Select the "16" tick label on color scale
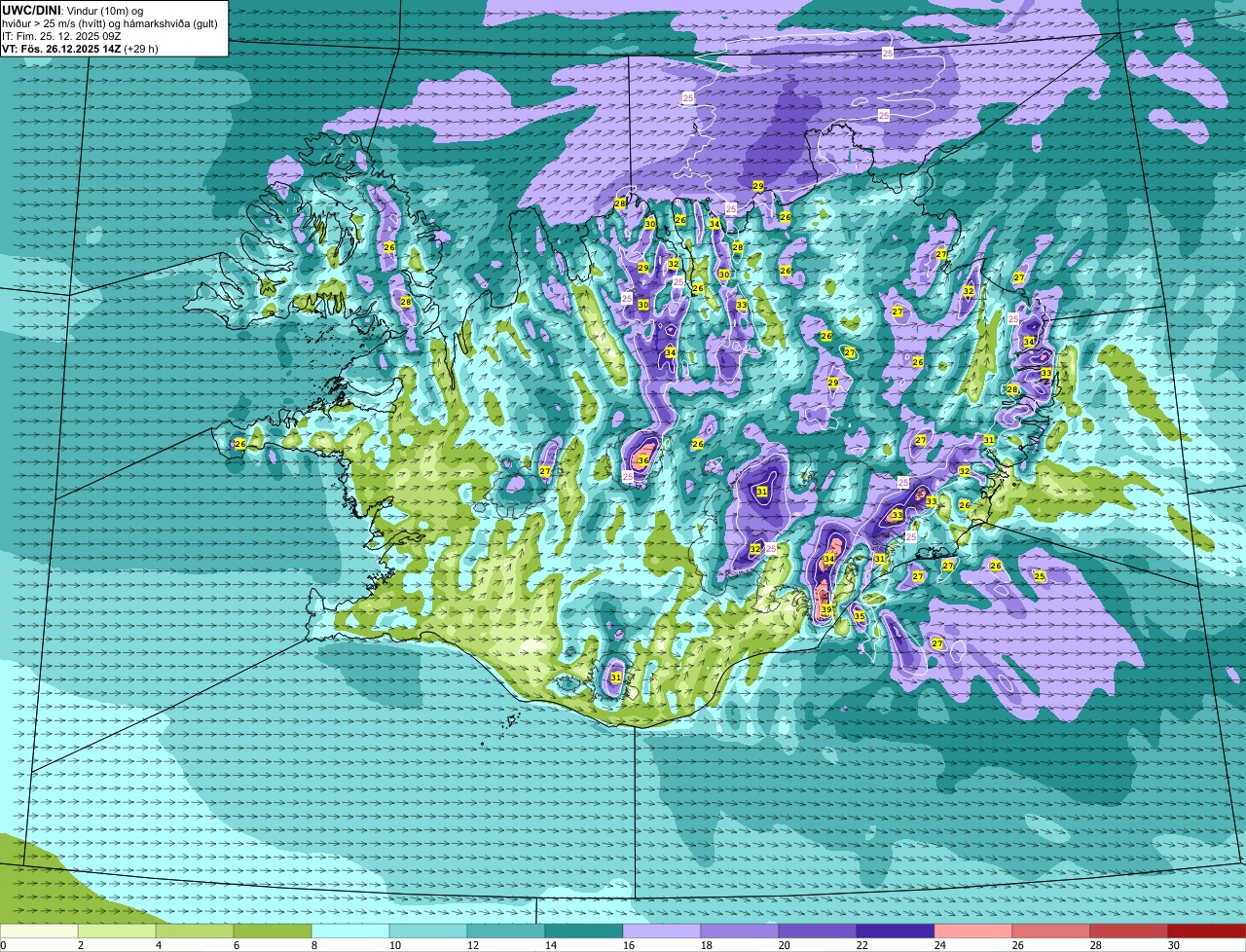1246x952 pixels. click(629, 945)
